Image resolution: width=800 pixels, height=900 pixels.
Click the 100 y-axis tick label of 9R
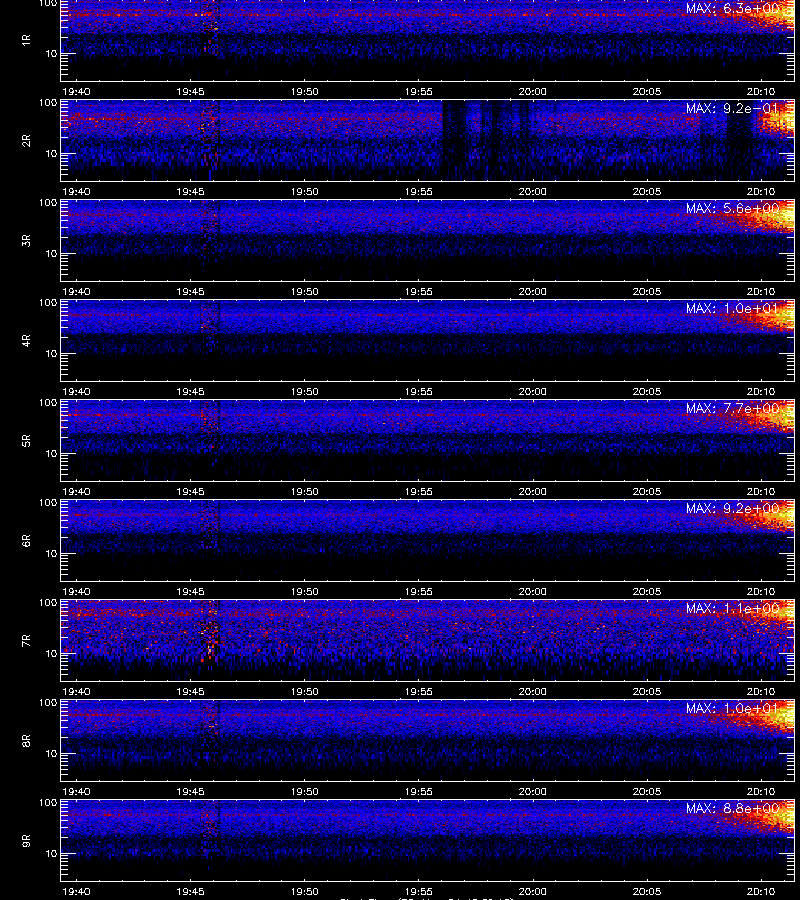(48, 803)
